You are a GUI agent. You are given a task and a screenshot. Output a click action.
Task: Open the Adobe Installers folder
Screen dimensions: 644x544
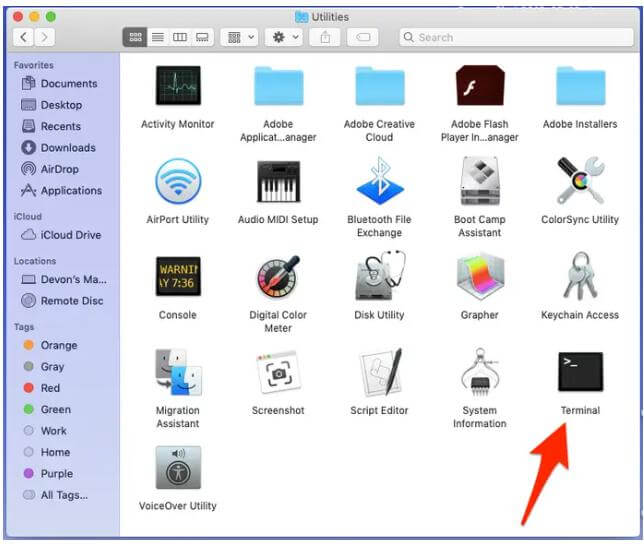point(580,85)
